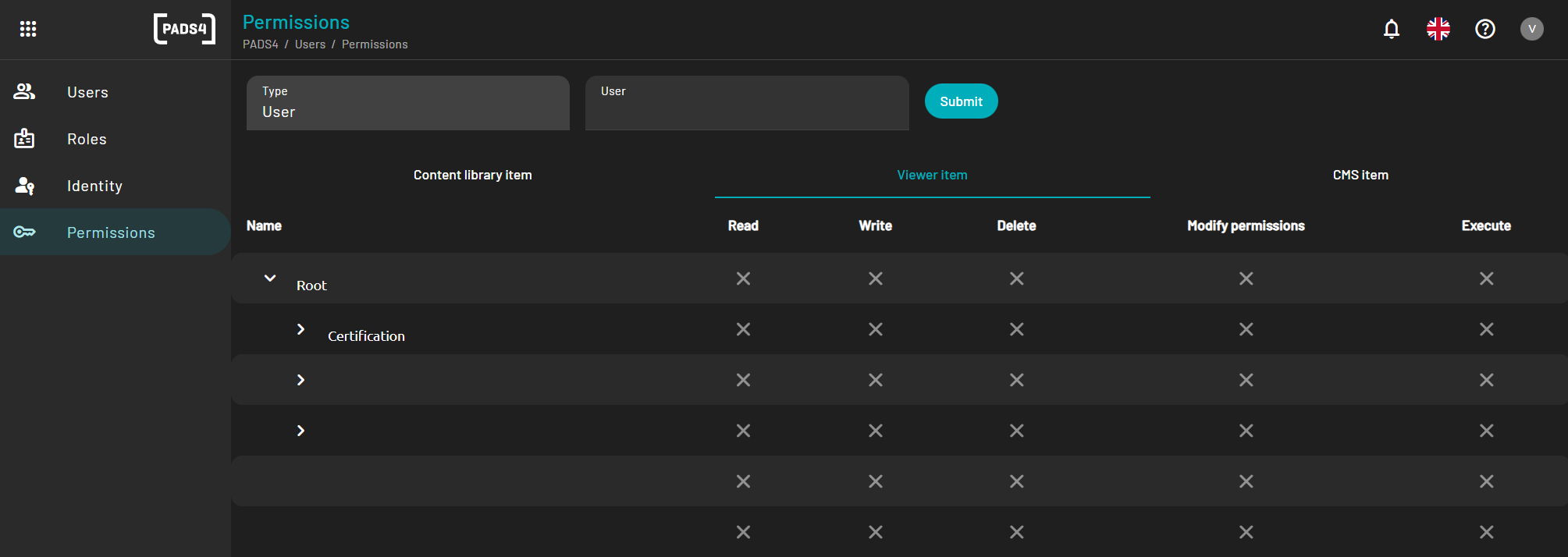Click the Identity sidebar icon
Screen dimensions: 1568x557
click(24, 185)
